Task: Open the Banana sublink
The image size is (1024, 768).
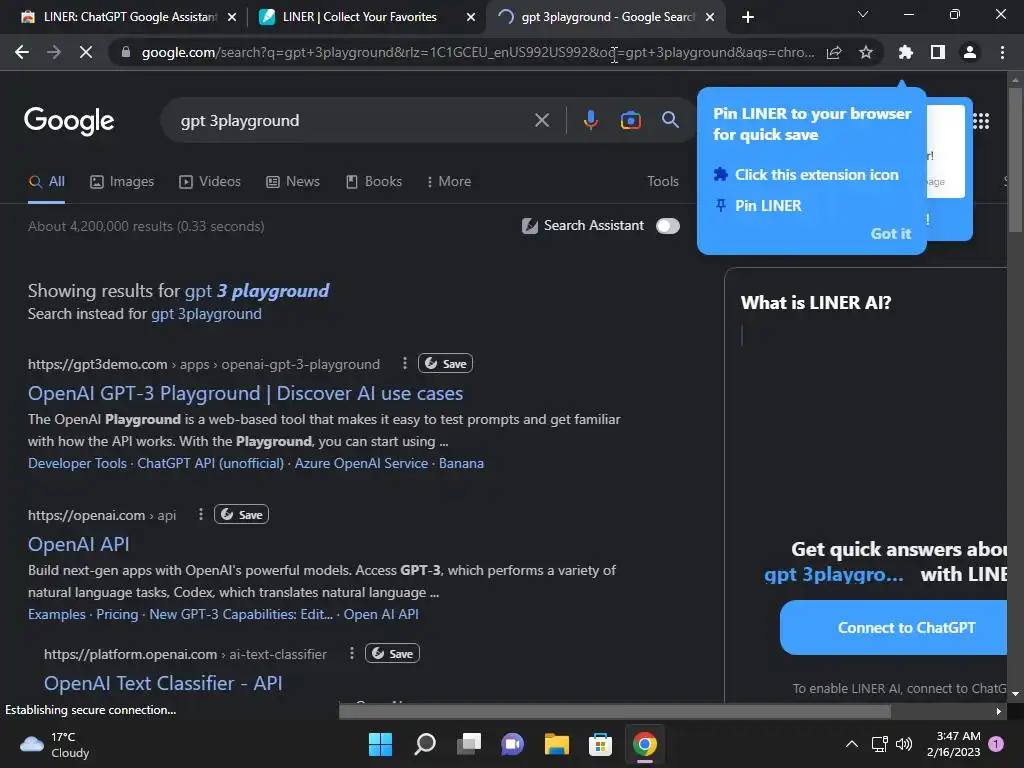Action: pyautogui.click(x=461, y=463)
